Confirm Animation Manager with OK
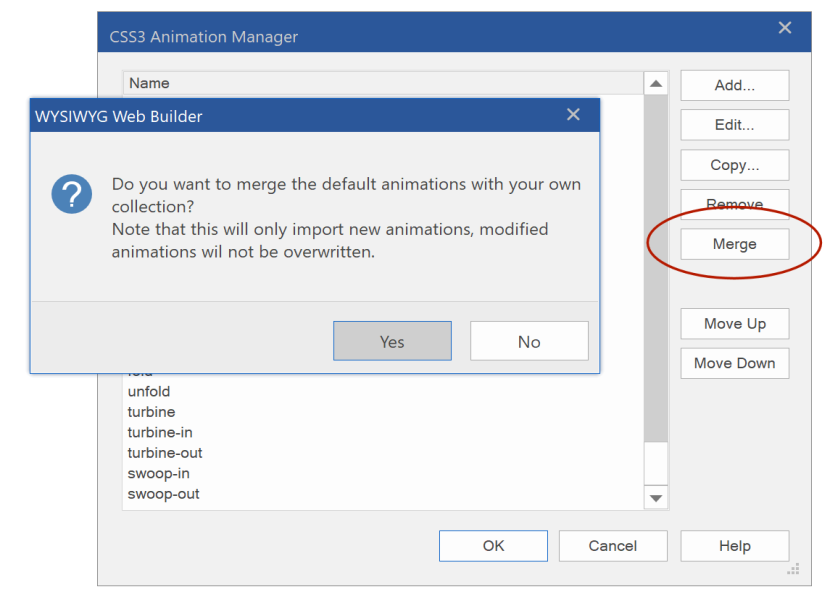 pos(493,546)
